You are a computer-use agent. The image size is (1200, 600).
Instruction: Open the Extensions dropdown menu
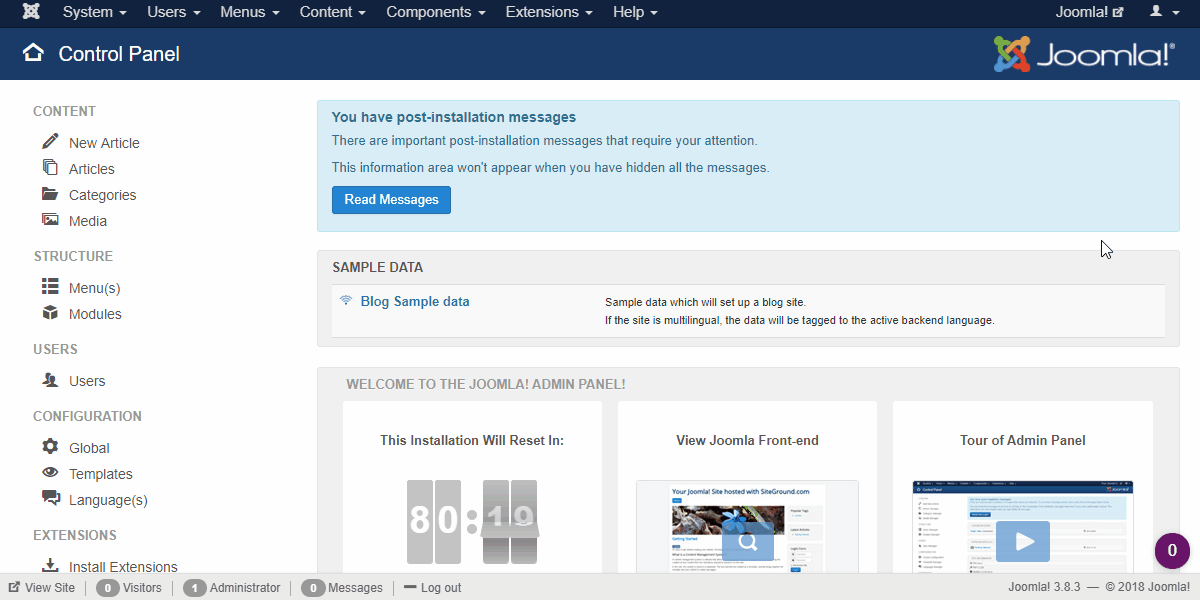coord(549,12)
